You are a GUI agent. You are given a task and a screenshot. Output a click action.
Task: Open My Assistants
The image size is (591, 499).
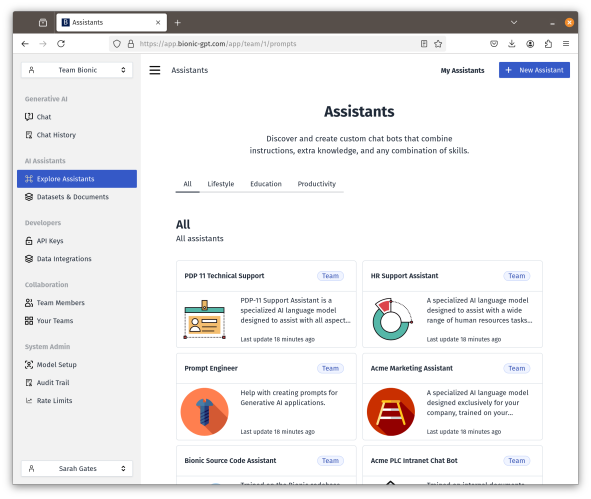coord(462,70)
